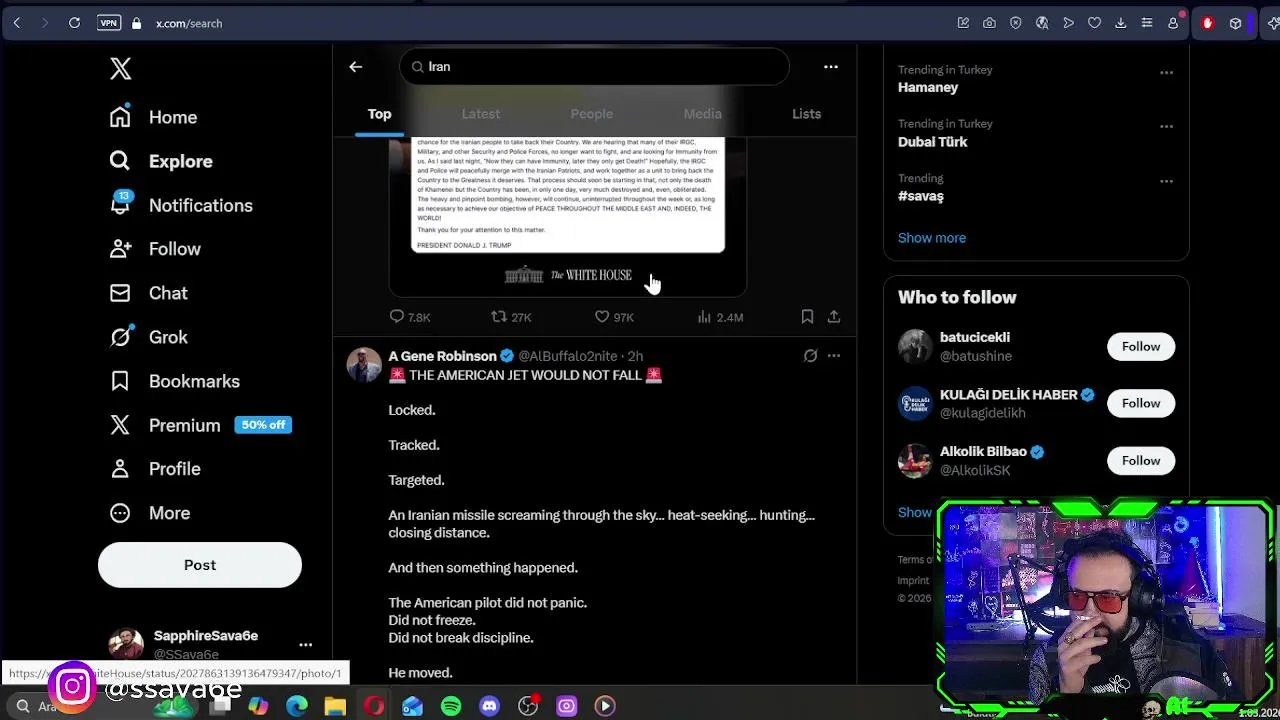
Task: Share the White House post
Action: (833, 317)
